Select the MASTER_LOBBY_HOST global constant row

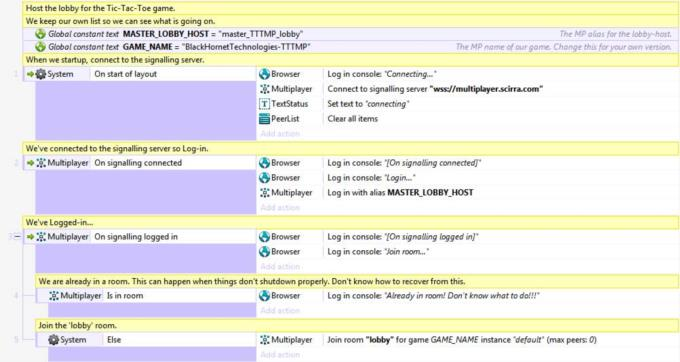coord(351,34)
